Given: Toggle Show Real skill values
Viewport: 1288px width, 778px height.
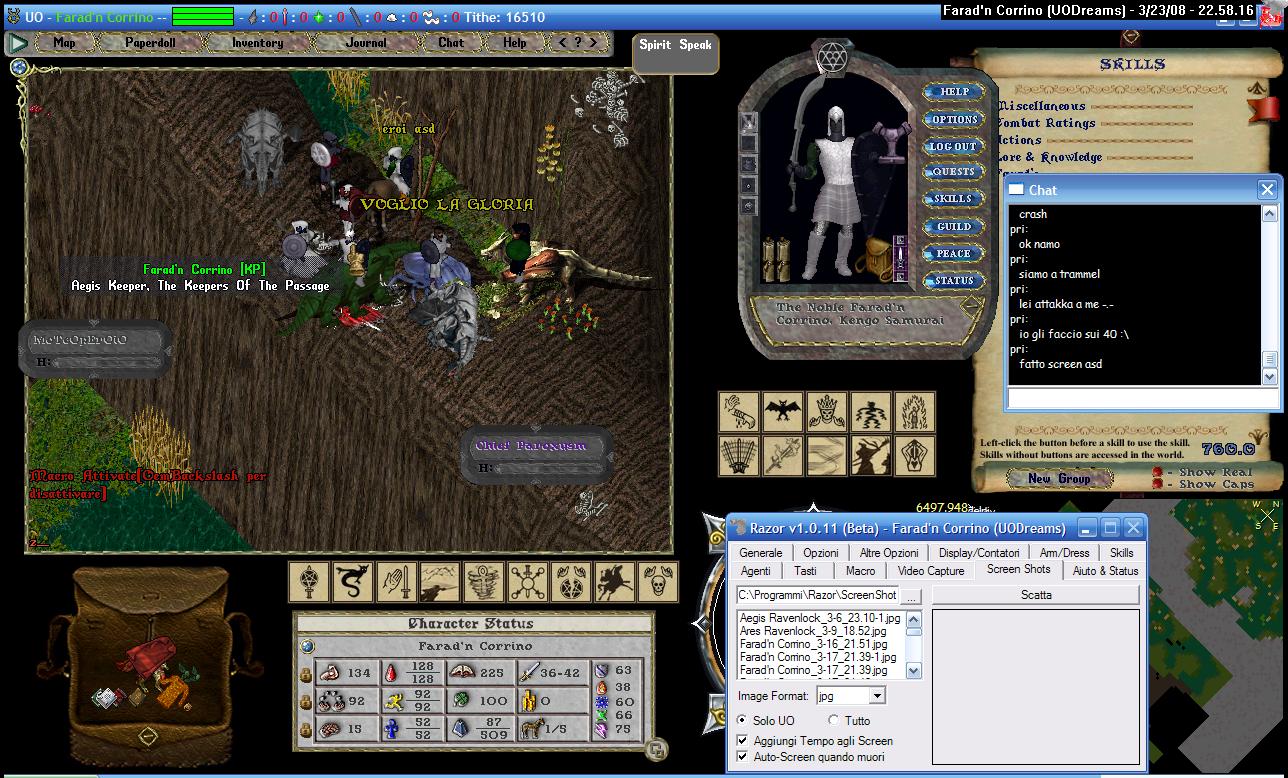Looking at the screenshot, I should (1157, 472).
